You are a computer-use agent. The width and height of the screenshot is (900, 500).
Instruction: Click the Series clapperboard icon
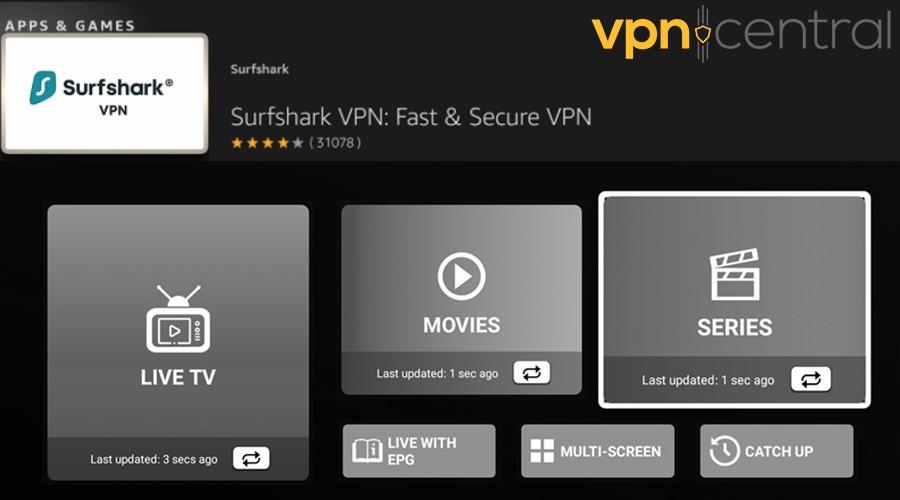[x=735, y=274]
